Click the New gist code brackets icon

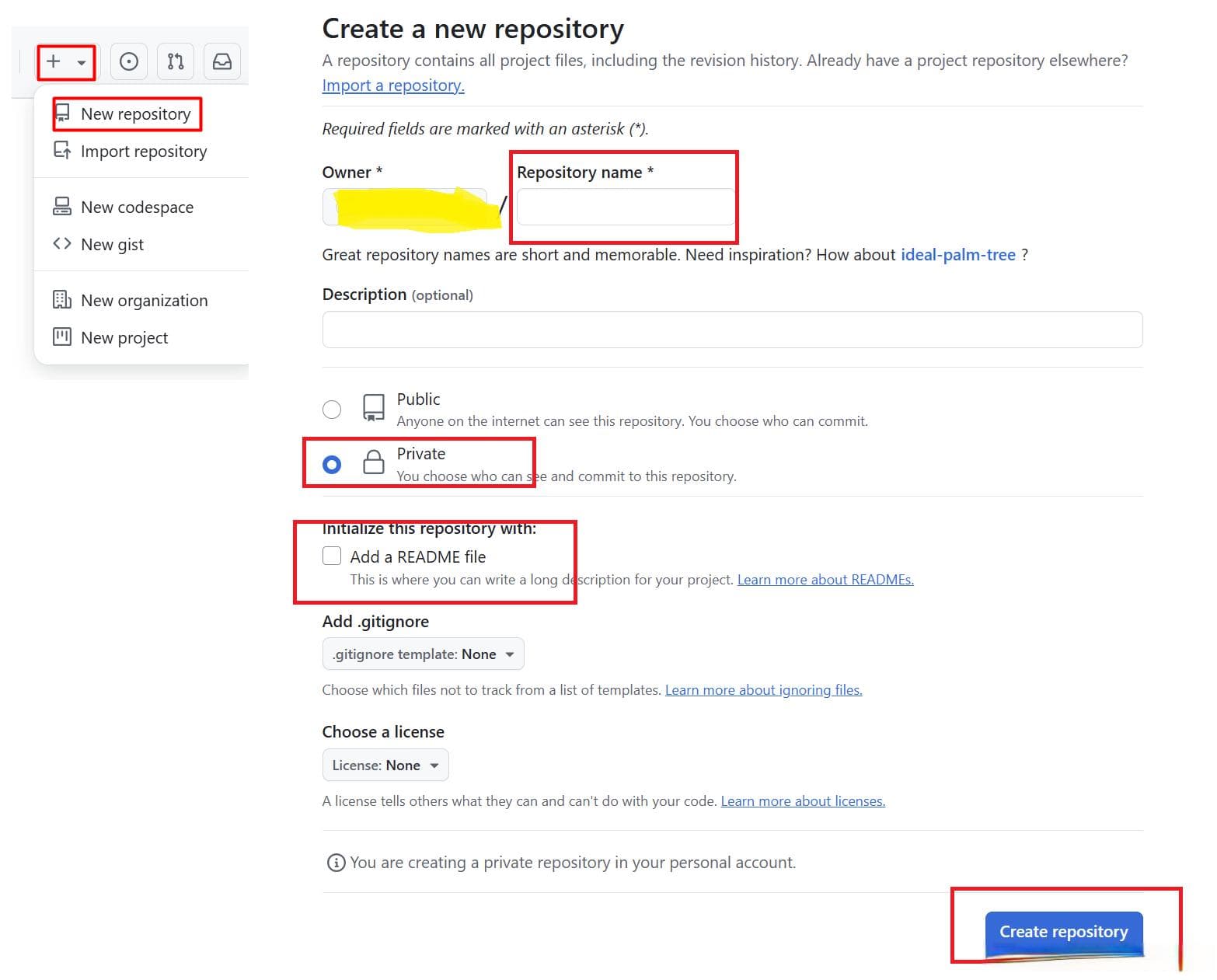[61, 243]
